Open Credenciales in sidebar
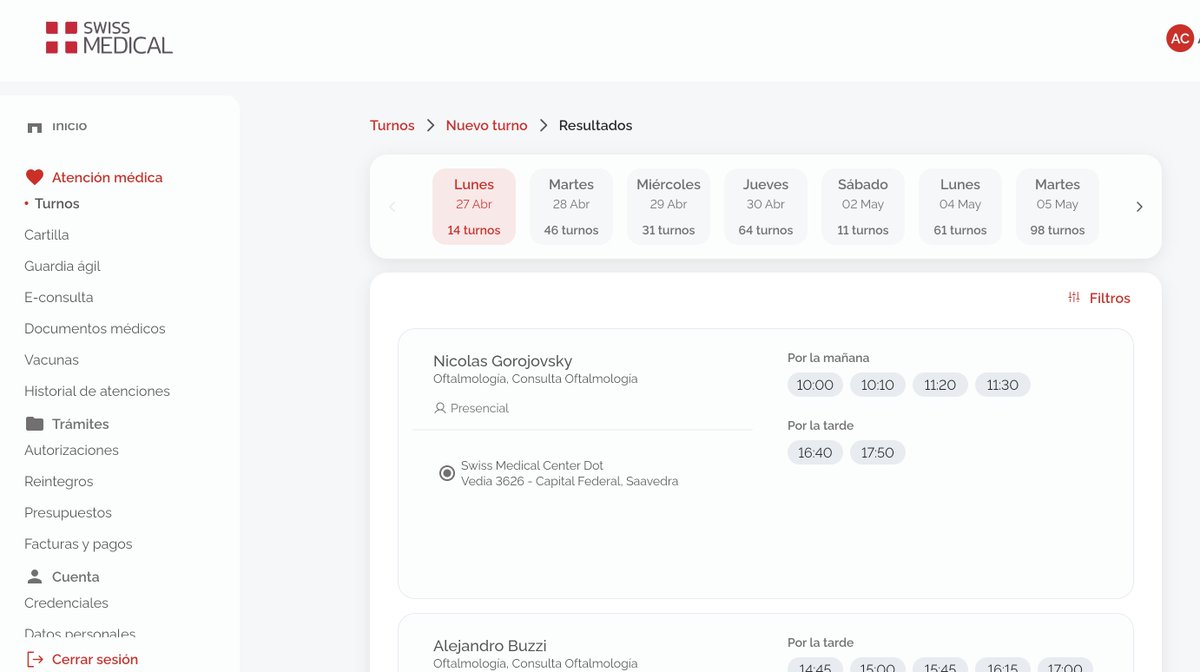This screenshot has width=1200, height=672. point(66,603)
